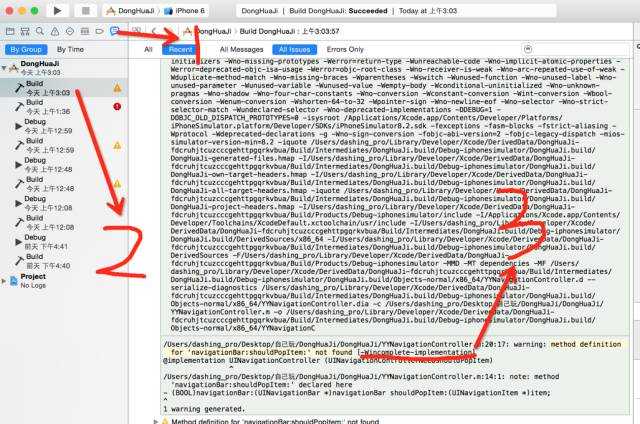Screen dimensions: 640x424
Task: Click warning icon on 上午3:03 Build
Action: (x=117, y=88)
